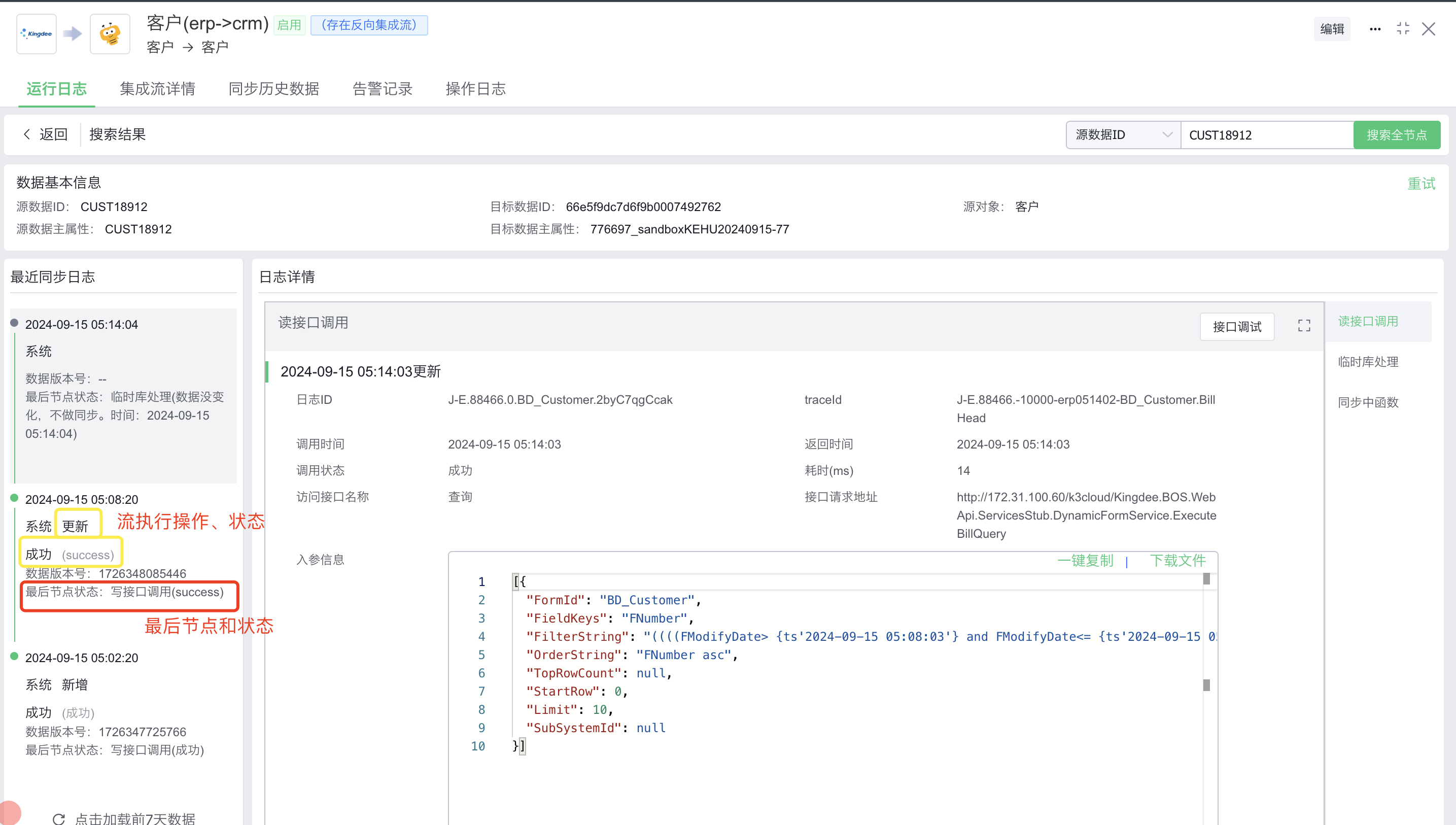Click the 启用 status tag

[x=290, y=25]
